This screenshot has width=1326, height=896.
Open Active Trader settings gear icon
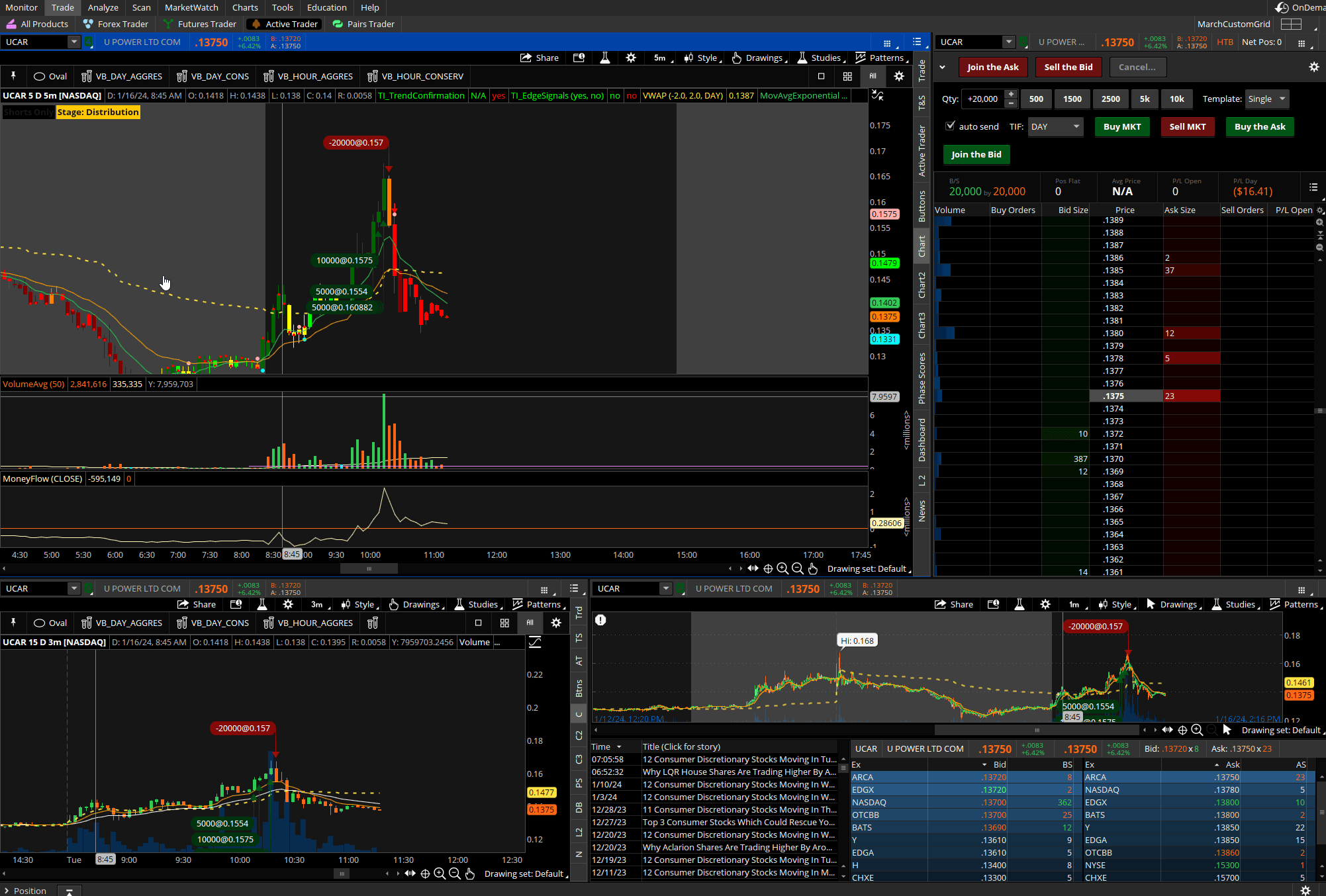1313,67
